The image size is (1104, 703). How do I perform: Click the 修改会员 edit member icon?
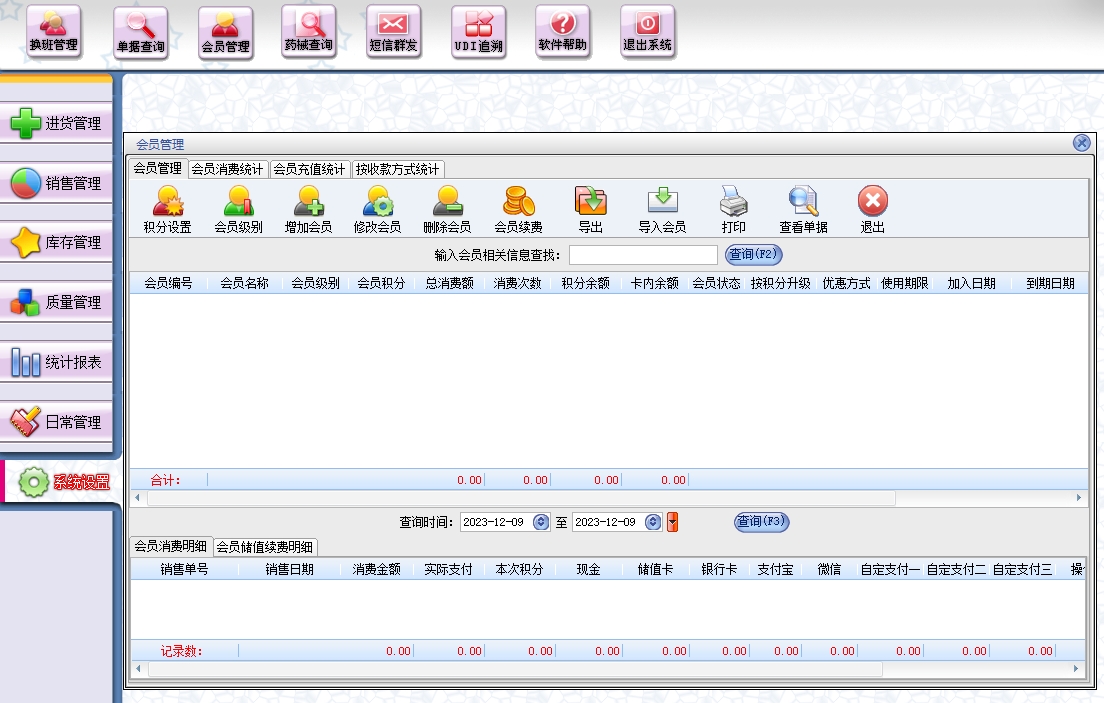click(x=377, y=202)
